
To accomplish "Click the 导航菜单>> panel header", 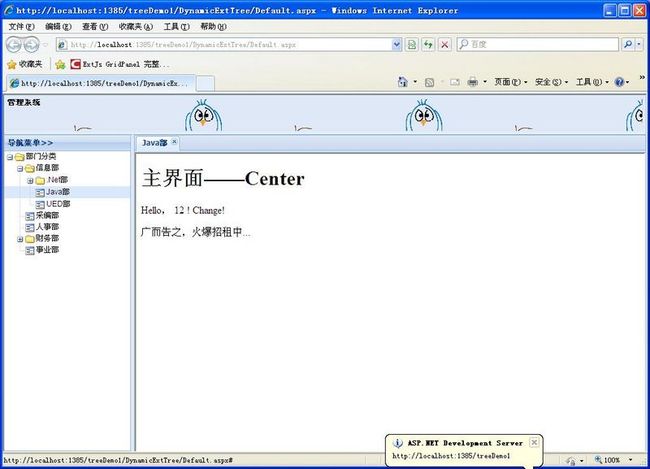I will [x=67, y=143].
